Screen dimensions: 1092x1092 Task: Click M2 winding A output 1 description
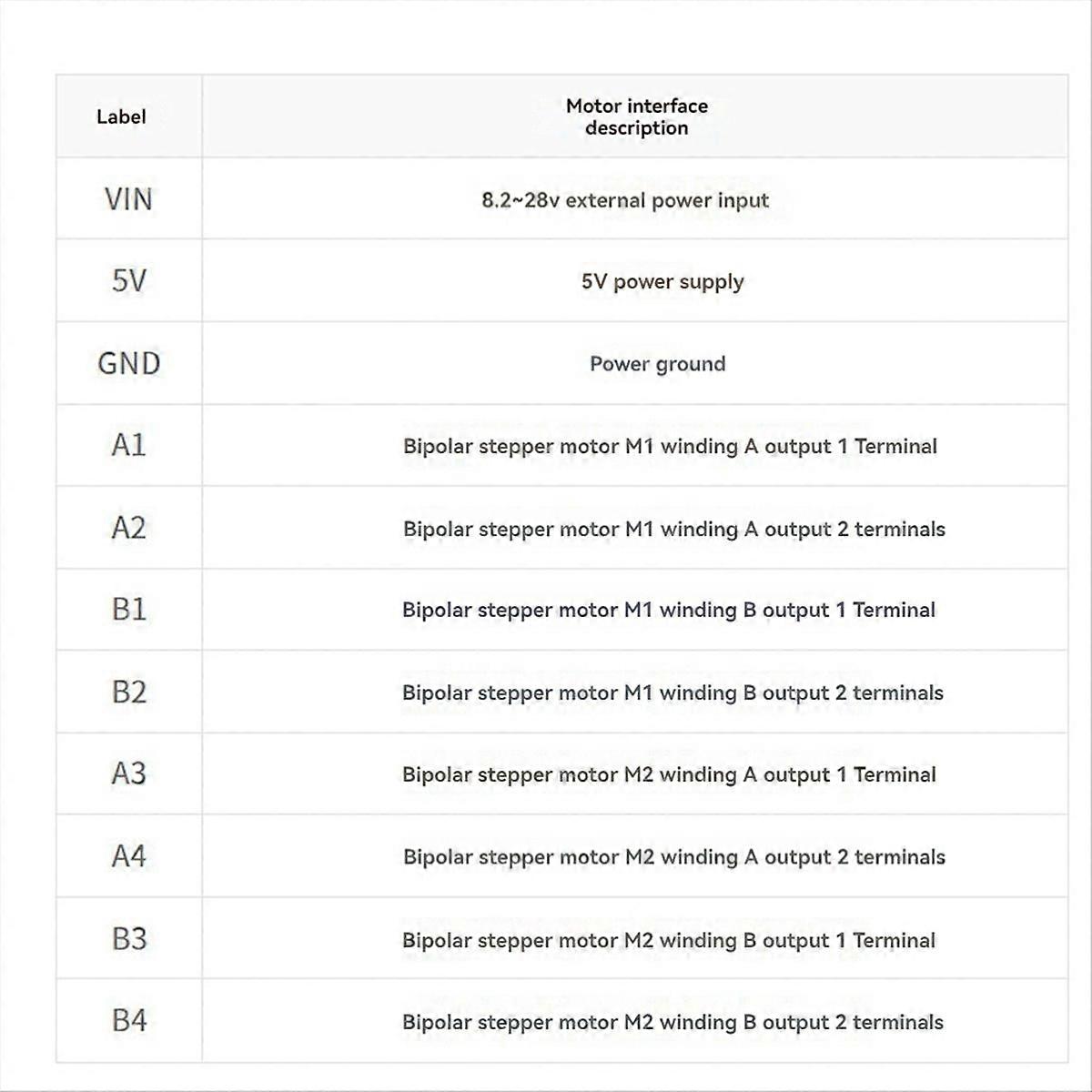pyautogui.click(x=669, y=775)
